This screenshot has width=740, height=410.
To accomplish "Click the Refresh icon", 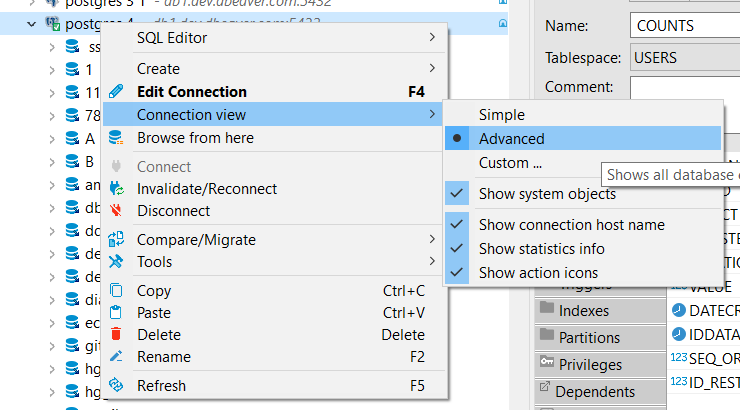I will (x=116, y=385).
